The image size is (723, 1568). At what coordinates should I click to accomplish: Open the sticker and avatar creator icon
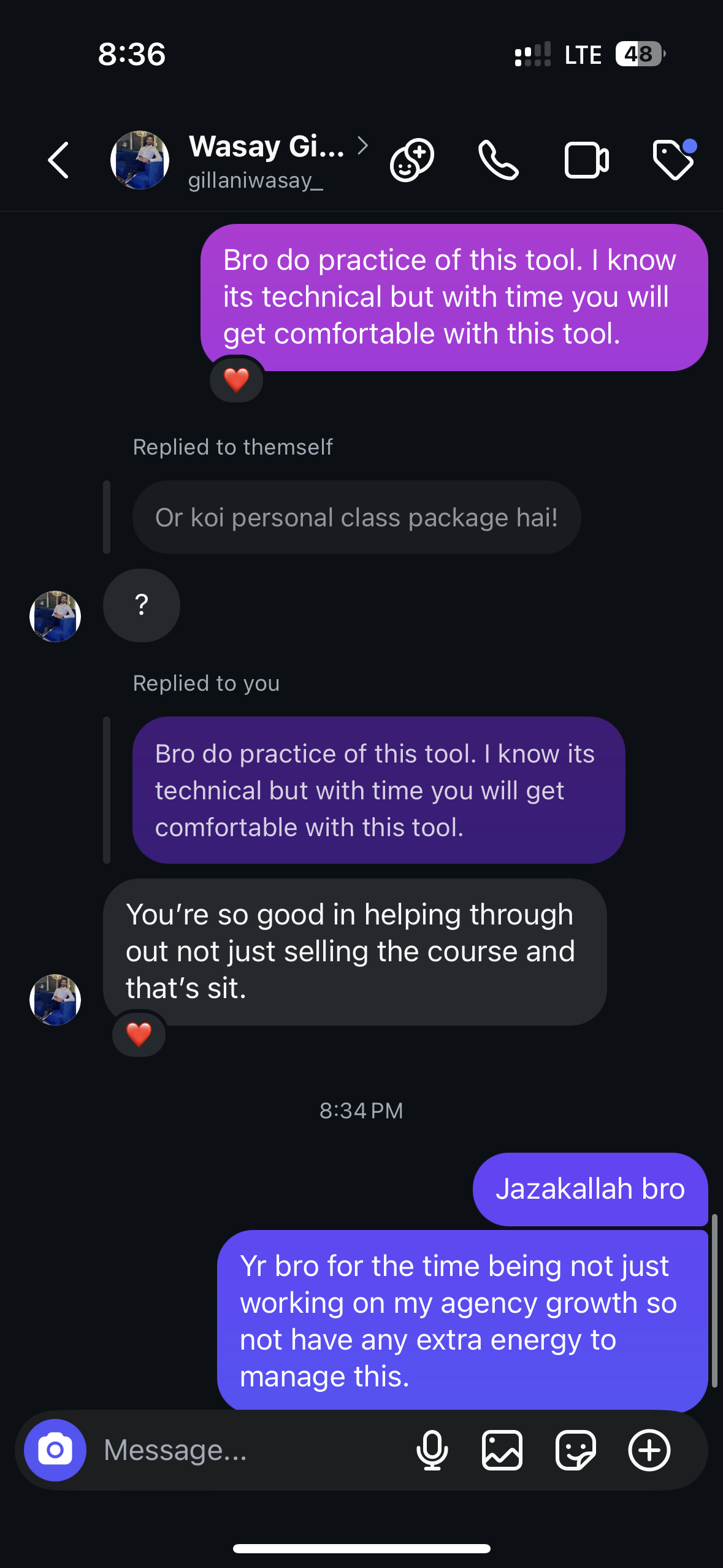click(x=412, y=161)
